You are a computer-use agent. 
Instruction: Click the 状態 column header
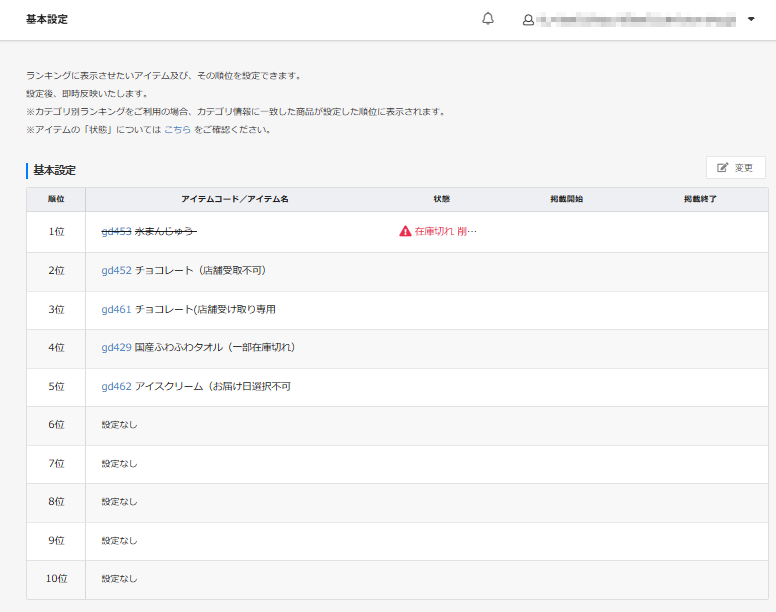[x=441, y=199]
